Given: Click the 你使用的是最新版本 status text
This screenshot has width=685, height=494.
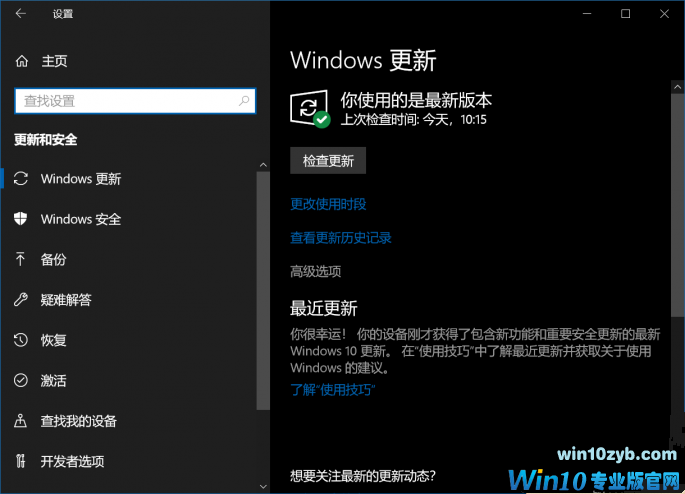Looking at the screenshot, I should tap(416, 100).
